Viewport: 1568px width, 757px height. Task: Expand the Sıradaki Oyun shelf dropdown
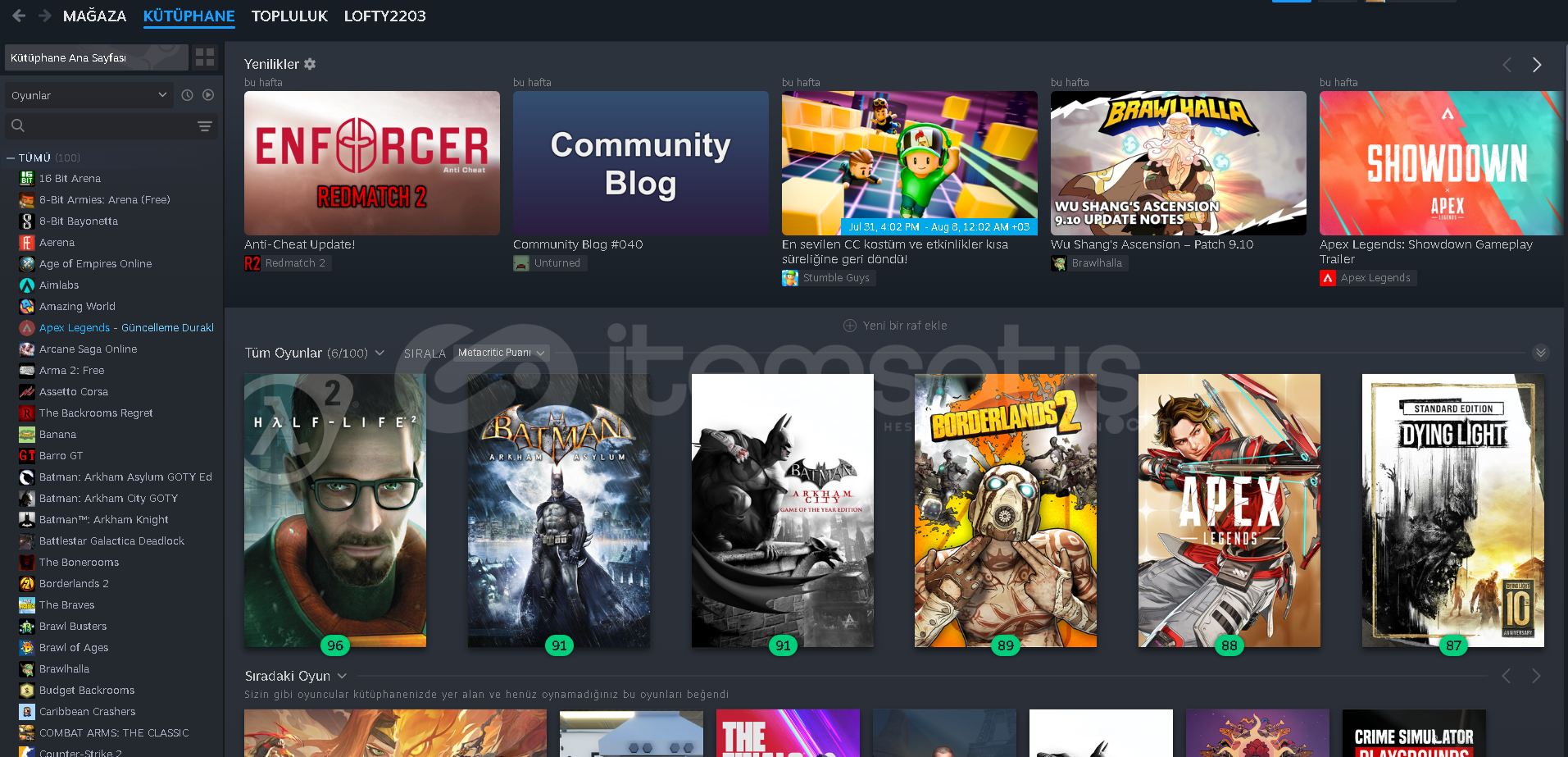pyautogui.click(x=342, y=676)
